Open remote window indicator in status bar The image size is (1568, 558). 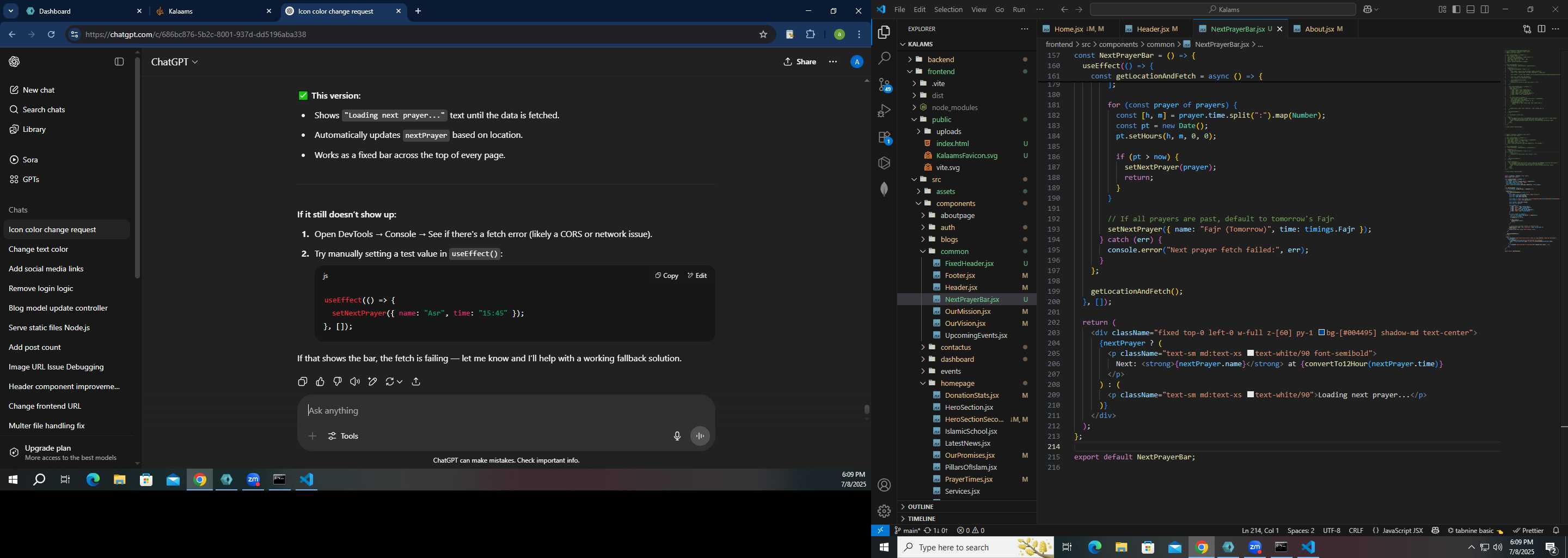click(x=880, y=531)
